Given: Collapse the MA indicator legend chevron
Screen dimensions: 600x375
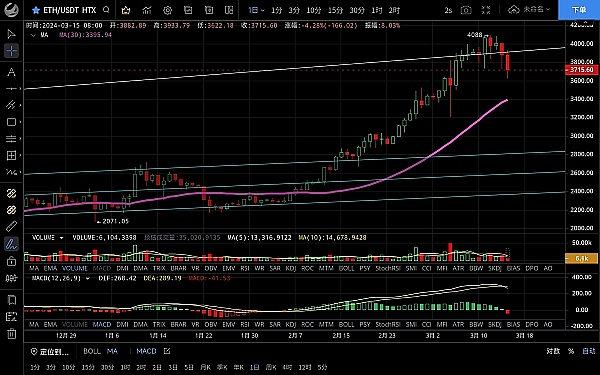Looking at the screenshot, I should (x=33, y=35).
